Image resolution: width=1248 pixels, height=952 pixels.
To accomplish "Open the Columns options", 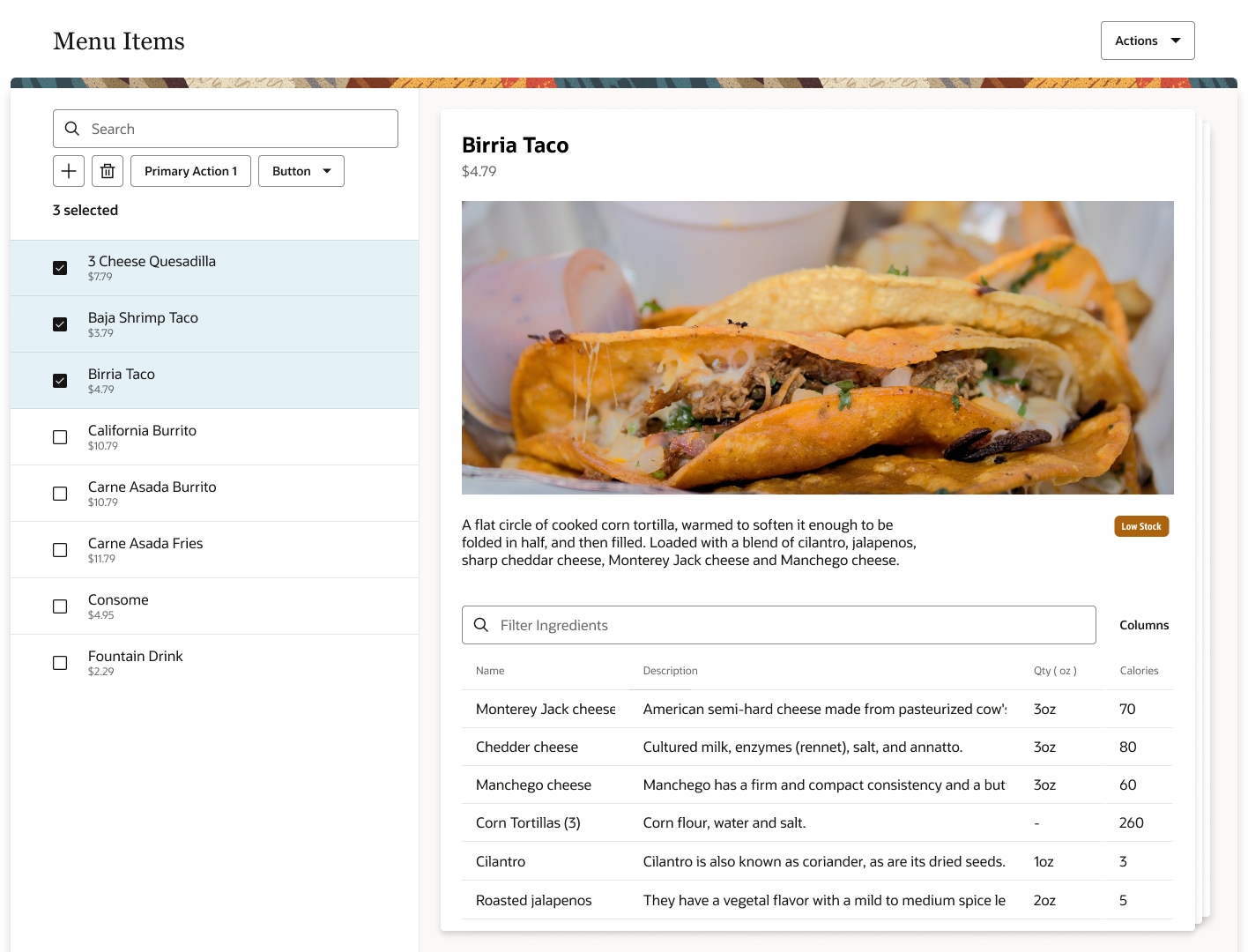I will [1144, 625].
